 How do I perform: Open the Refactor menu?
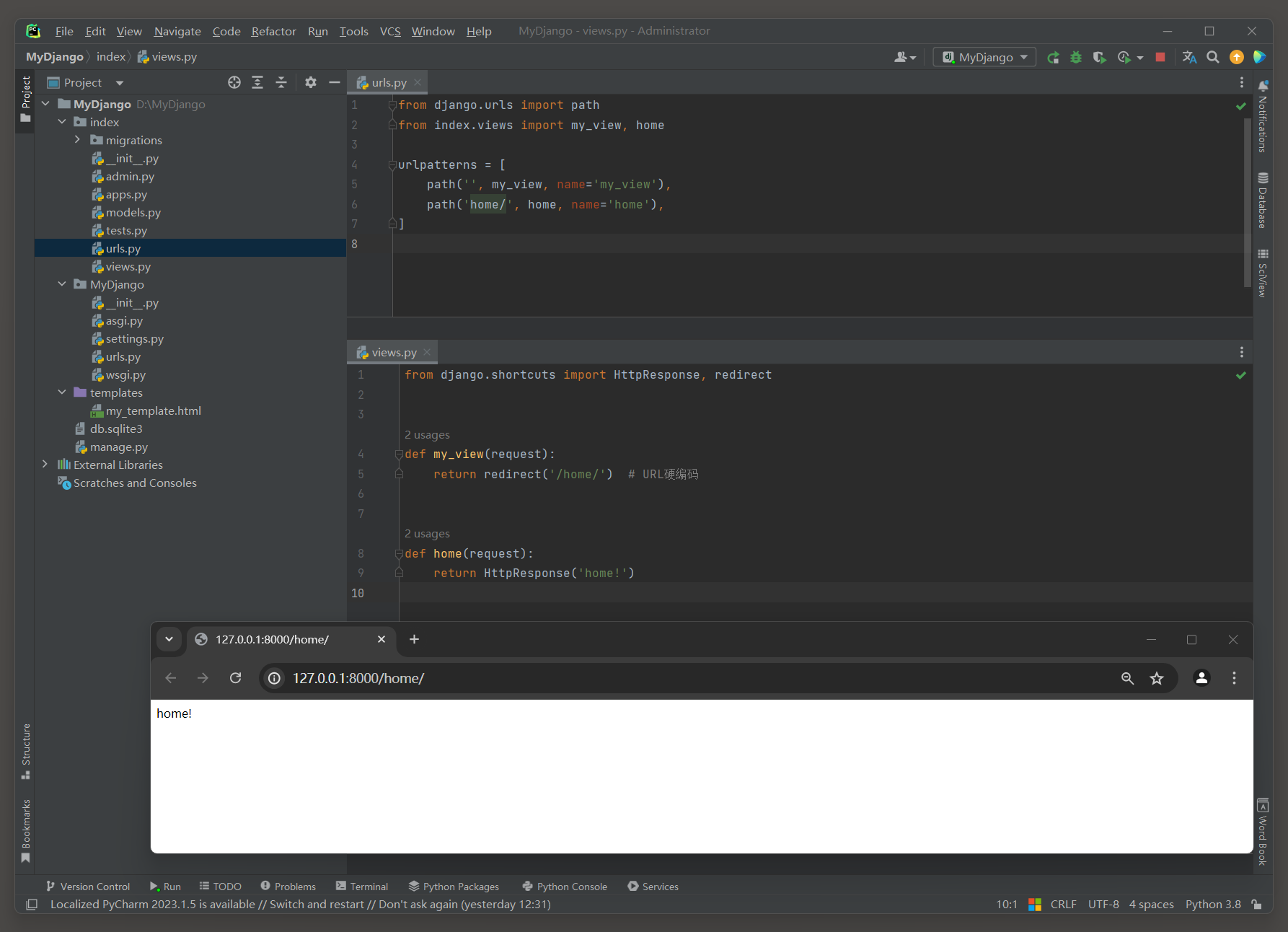tap(273, 31)
